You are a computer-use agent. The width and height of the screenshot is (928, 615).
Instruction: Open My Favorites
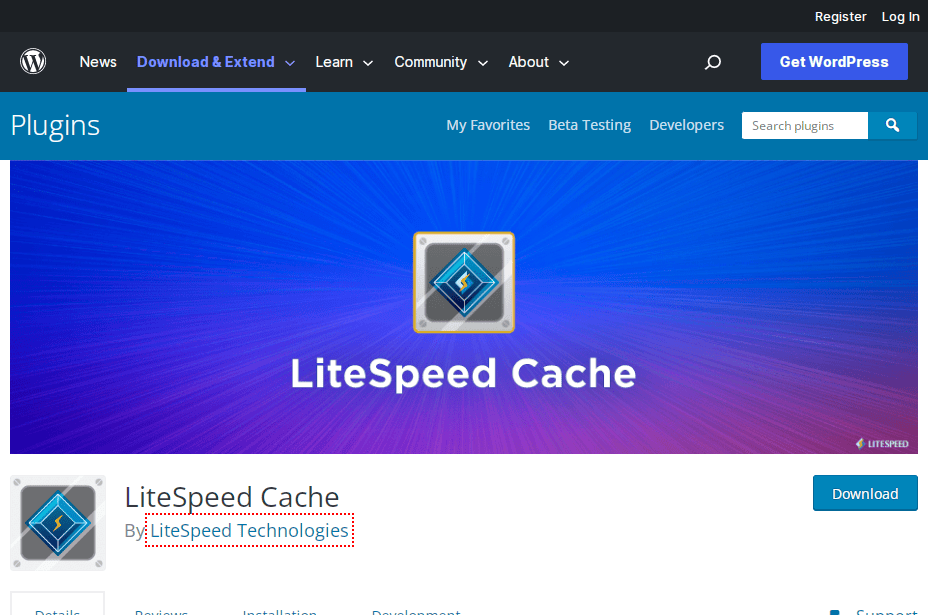pyautogui.click(x=488, y=125)
